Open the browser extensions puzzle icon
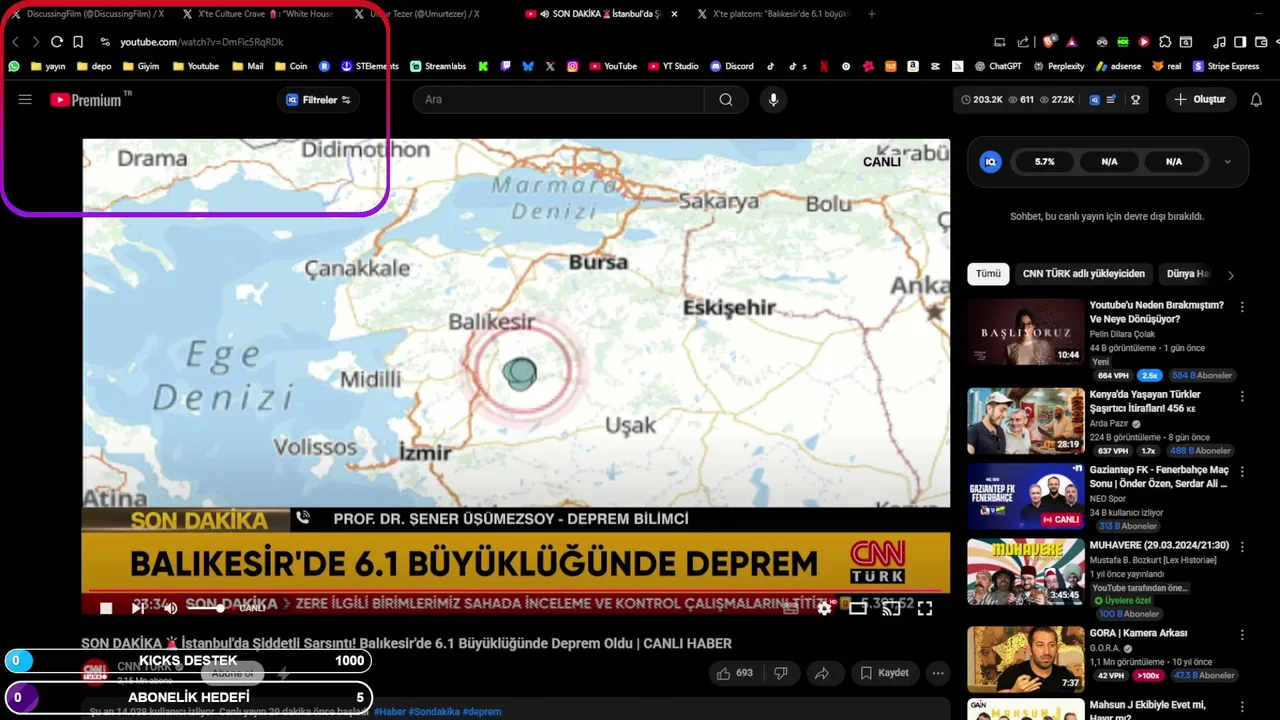 tap(1165, 42)
